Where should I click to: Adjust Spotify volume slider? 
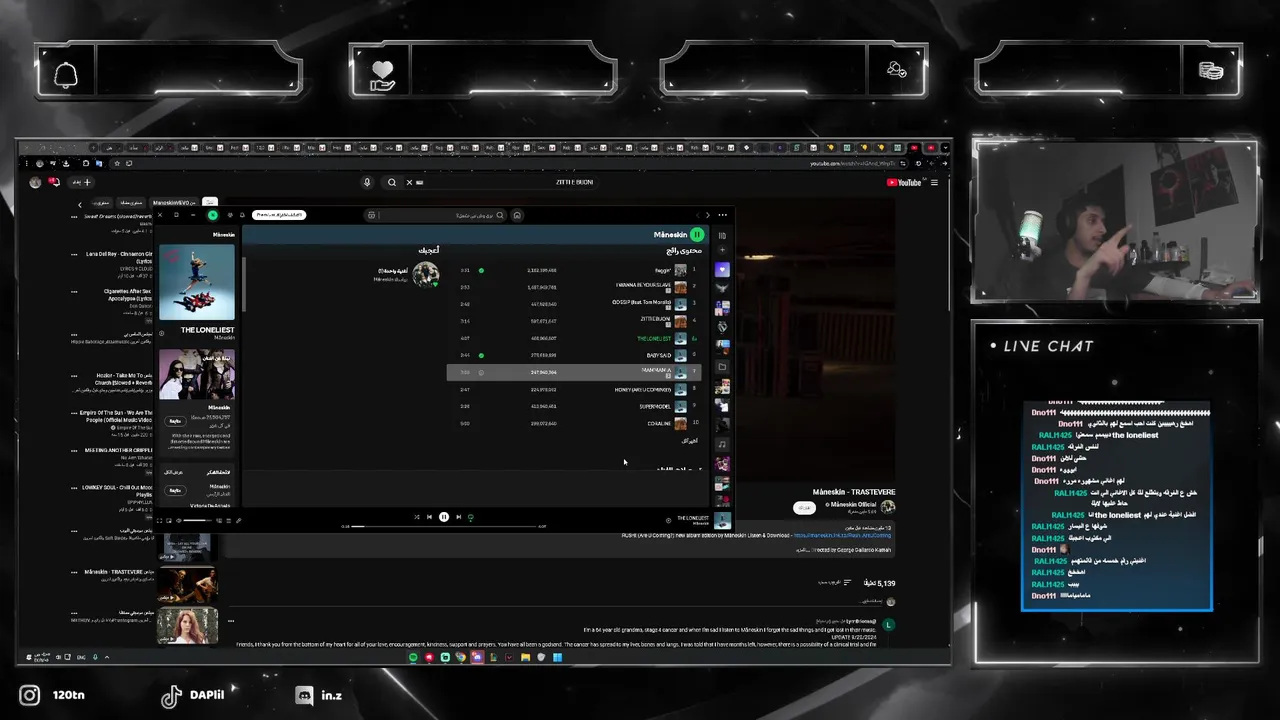coord(197,520)
